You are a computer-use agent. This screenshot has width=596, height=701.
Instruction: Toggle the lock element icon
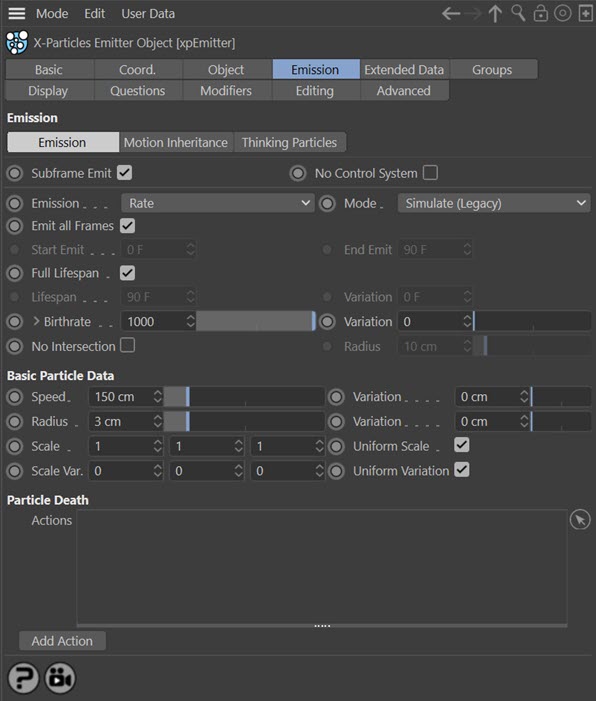[x=541, y=13]
